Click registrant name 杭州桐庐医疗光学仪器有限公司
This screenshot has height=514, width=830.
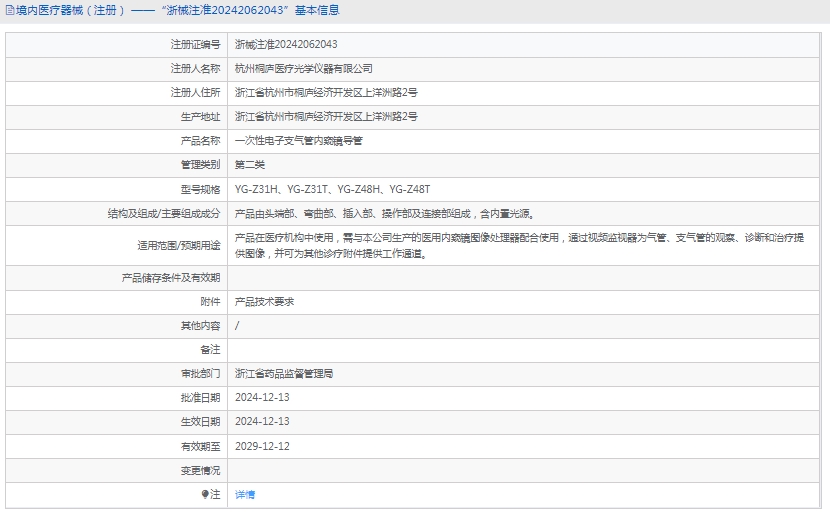(303, 69)
